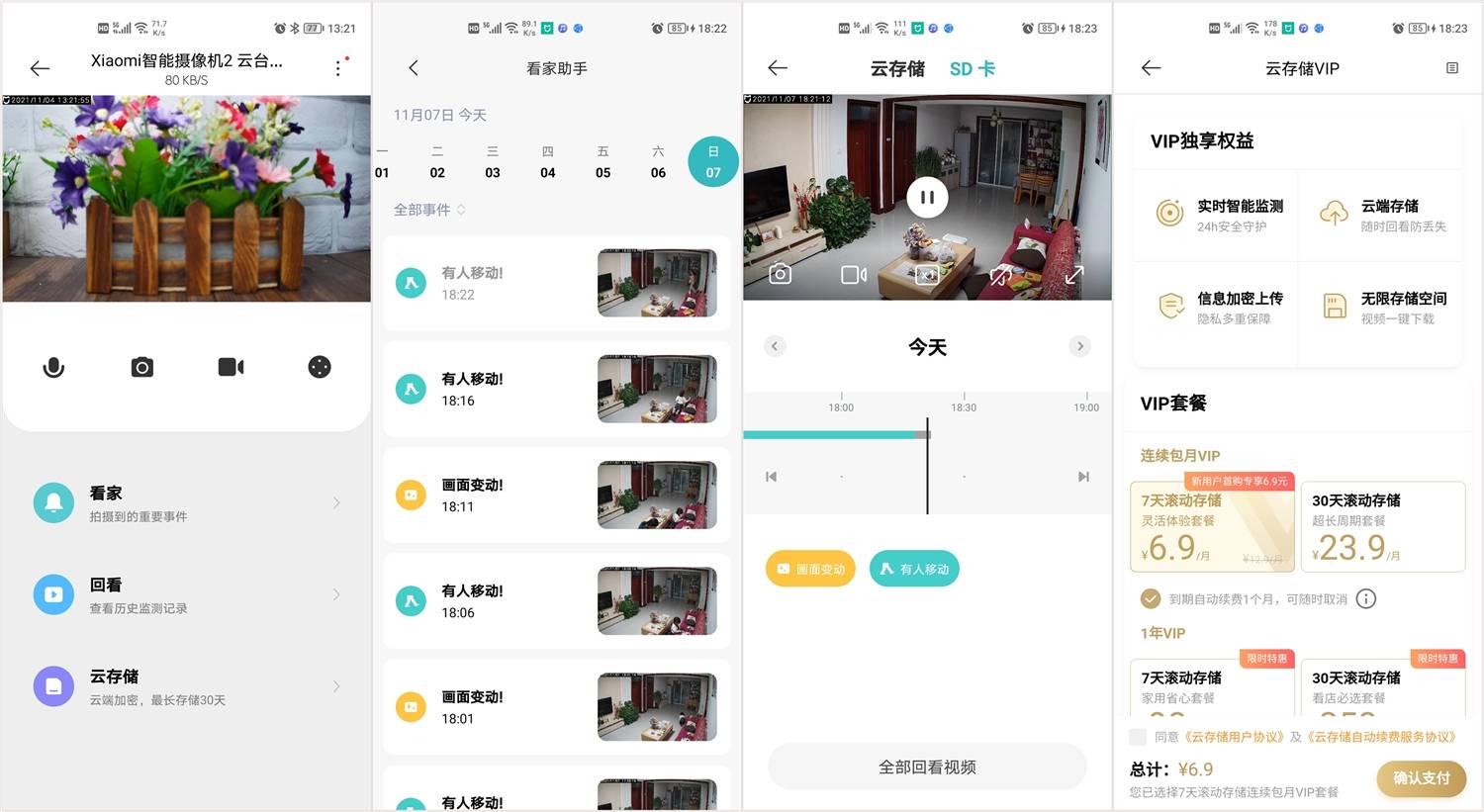Image resolution: width=1484 pixels, height=812 pixels.
Task: Toggle muted sound icon on playback video
Action: [x=1000, y=275]
